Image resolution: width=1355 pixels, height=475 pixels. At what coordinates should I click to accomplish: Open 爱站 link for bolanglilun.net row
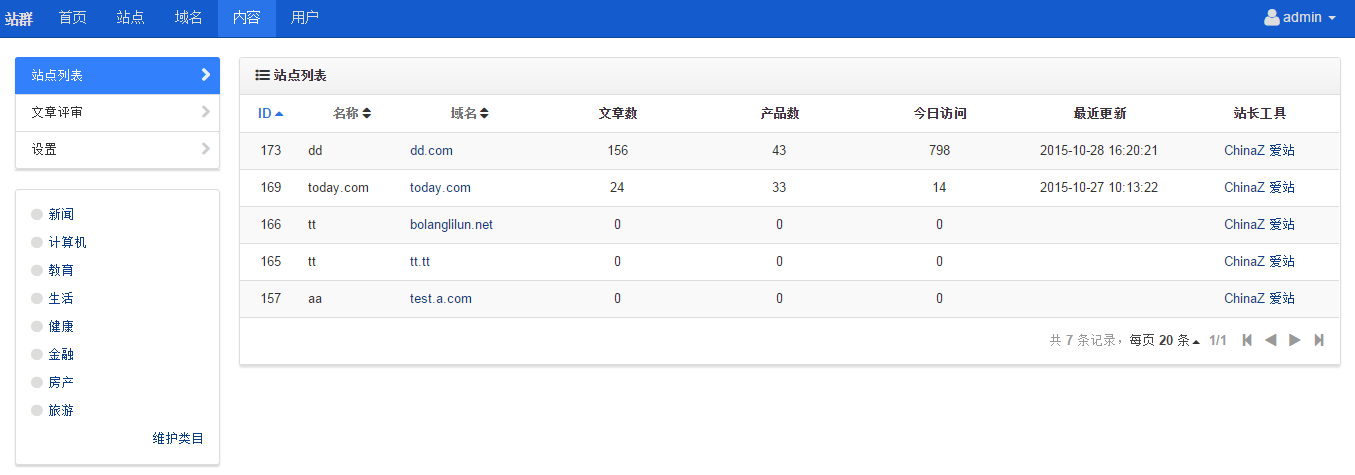(1282, 224)
